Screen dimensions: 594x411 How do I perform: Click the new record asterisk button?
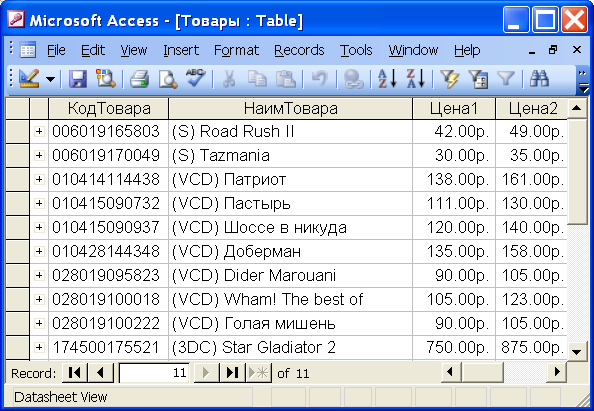(258, 373)
